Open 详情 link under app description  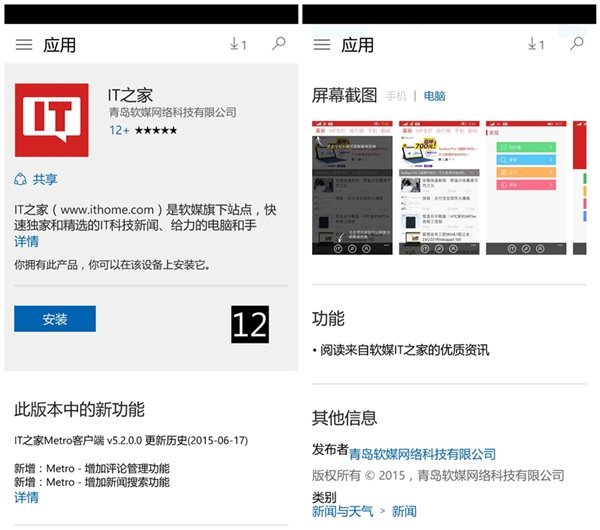tap(26, 242)
